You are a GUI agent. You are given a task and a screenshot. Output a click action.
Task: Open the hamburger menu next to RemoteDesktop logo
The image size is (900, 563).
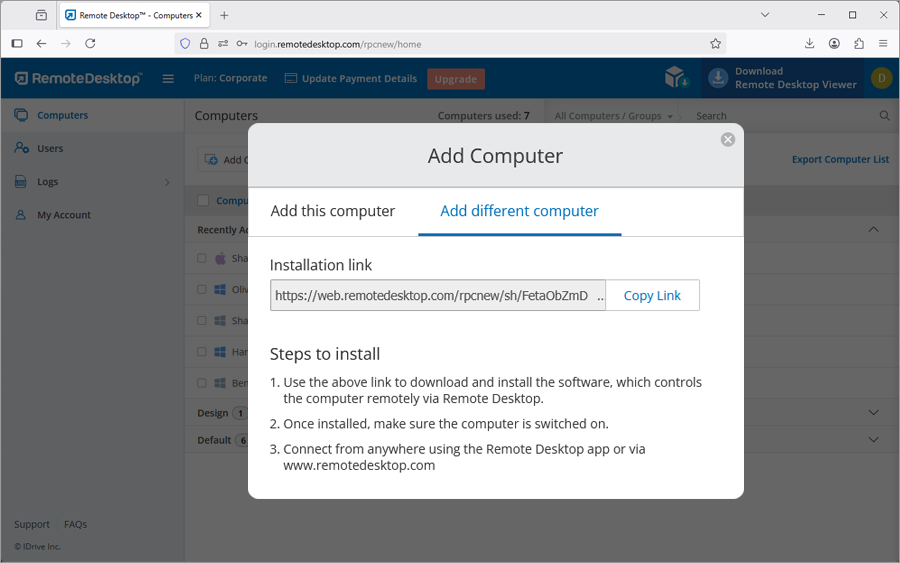click(168, 79)
